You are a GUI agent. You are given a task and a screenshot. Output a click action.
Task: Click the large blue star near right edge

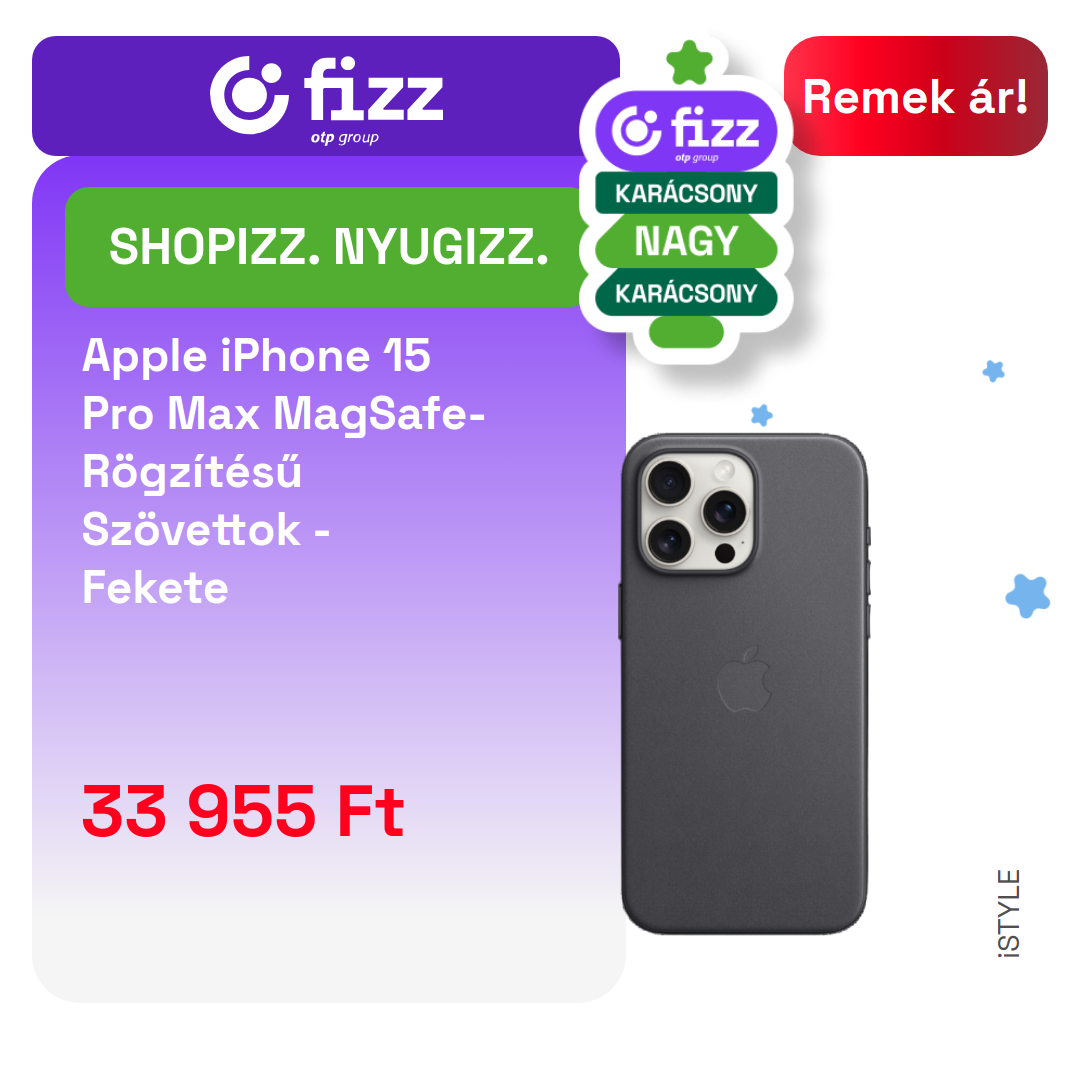pos(1028,596)
